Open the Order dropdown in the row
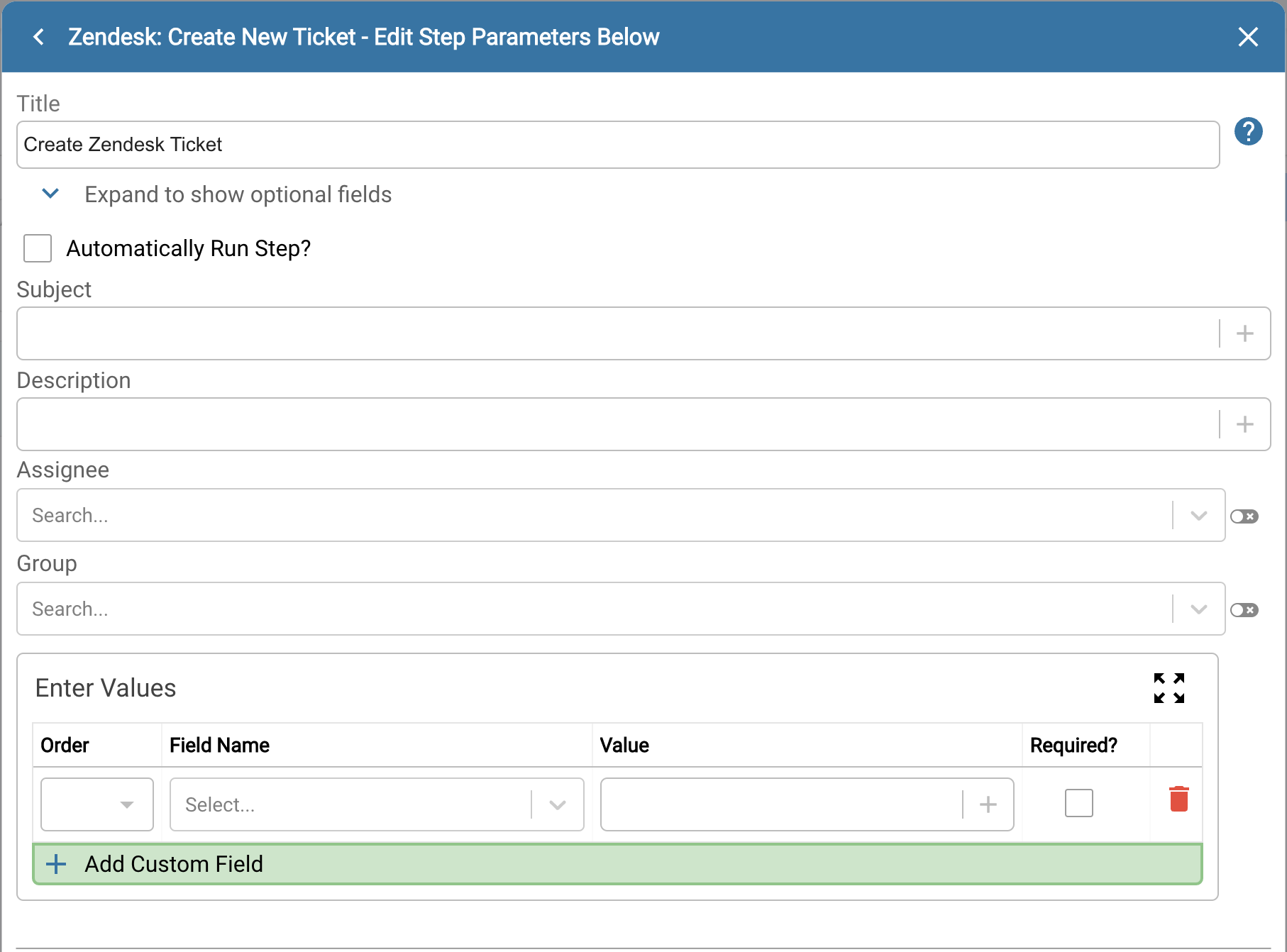 (x=97, y=804)
